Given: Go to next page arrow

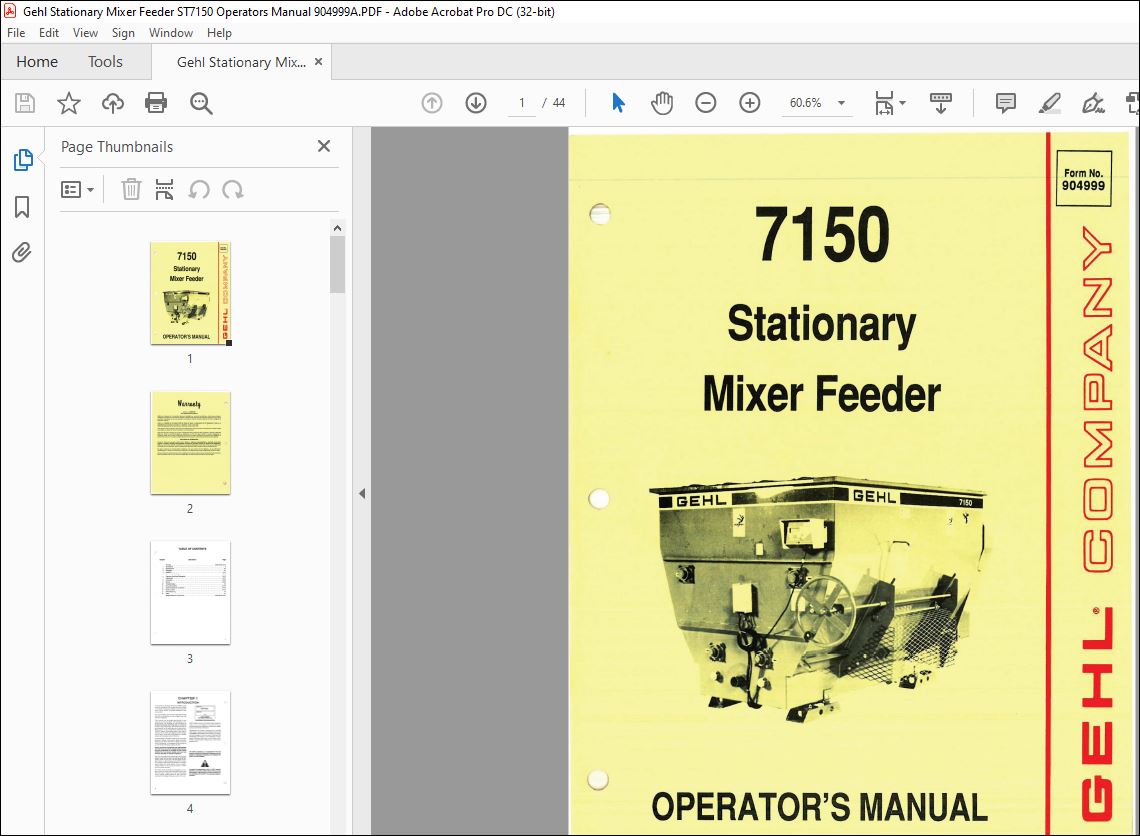Looking at the screenshot, I should [476, 103].
